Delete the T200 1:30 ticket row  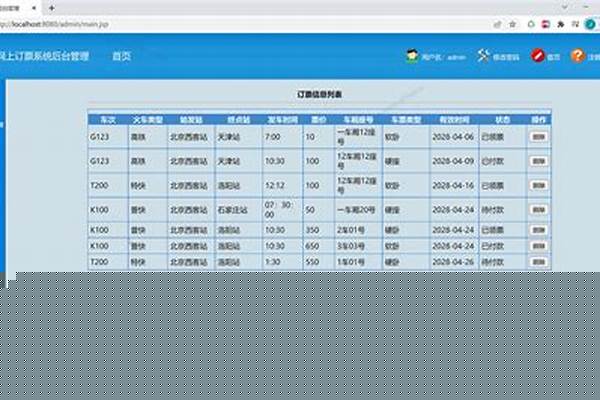click(x=539, y=262)
